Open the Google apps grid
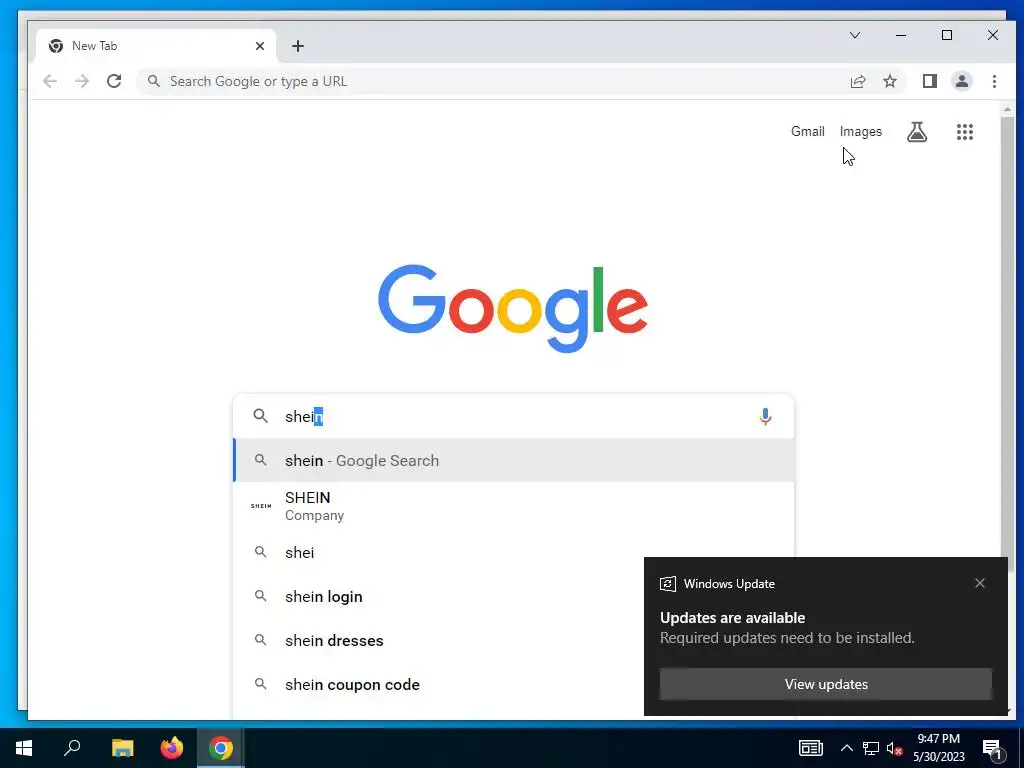The image size is (1024, 768). (965, 132)
